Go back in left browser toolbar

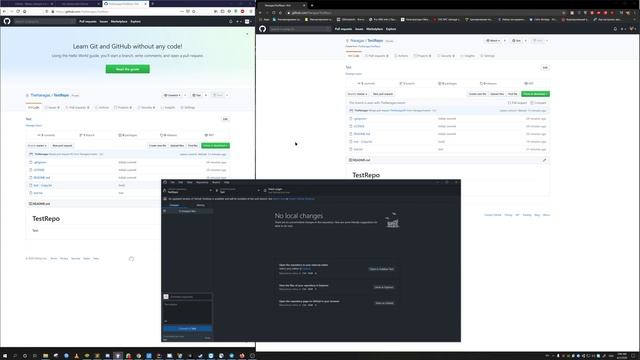tap(4, 11)
